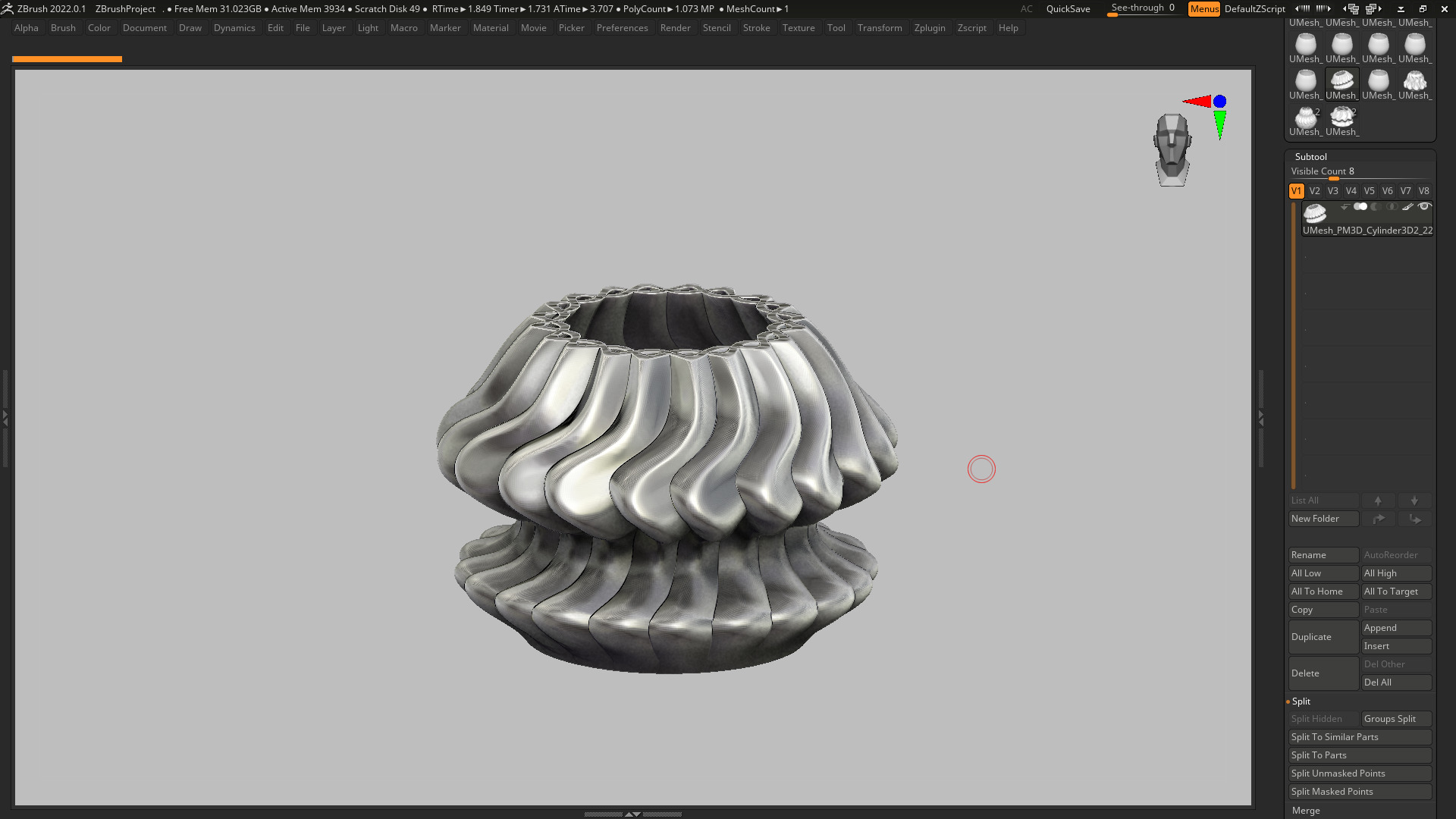
Task: Set subtool union boolean mode icon
Action: pyautogui.click(x=1360, y=206)
